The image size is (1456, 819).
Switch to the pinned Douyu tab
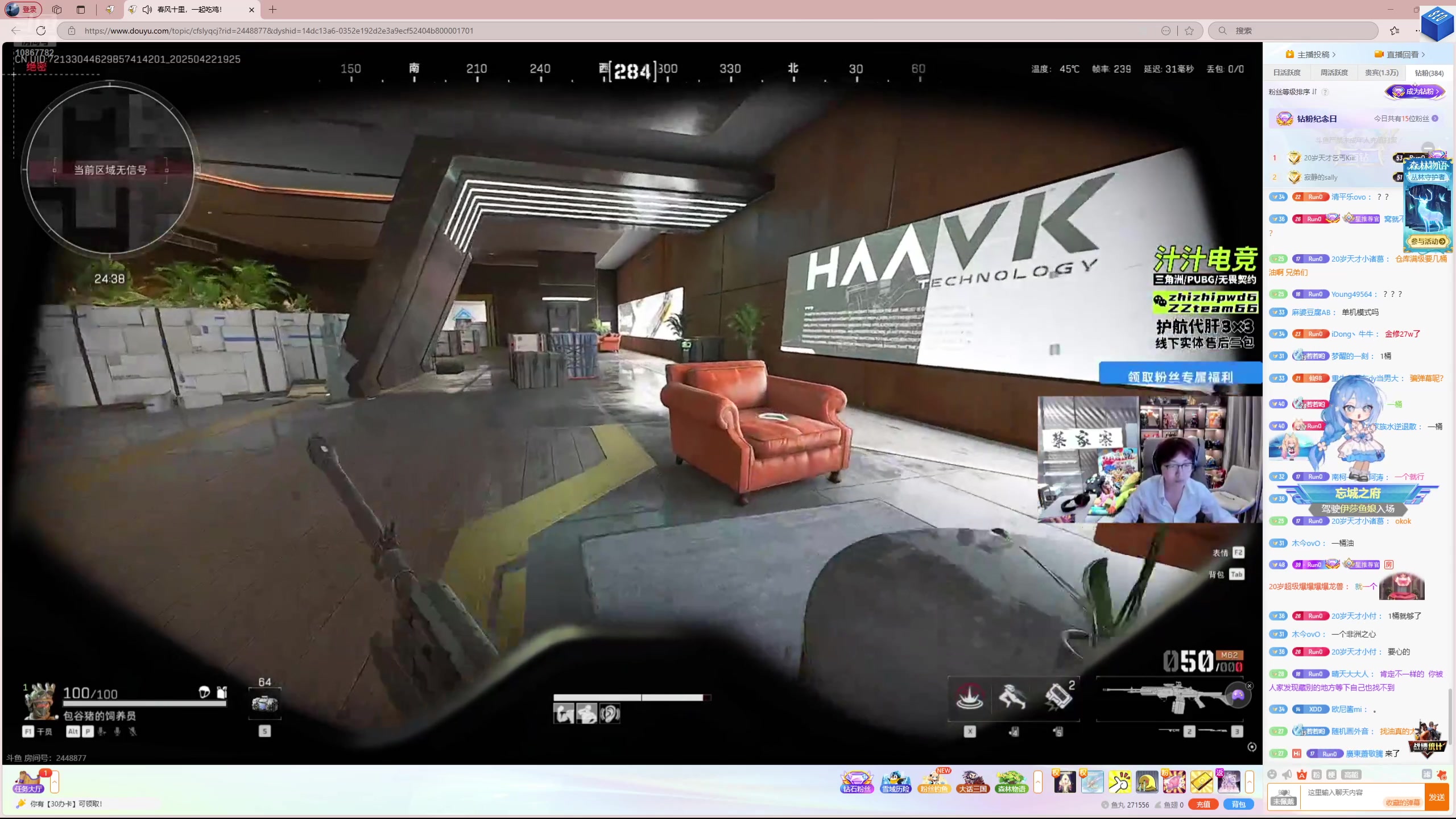click(x=110, y=10)
